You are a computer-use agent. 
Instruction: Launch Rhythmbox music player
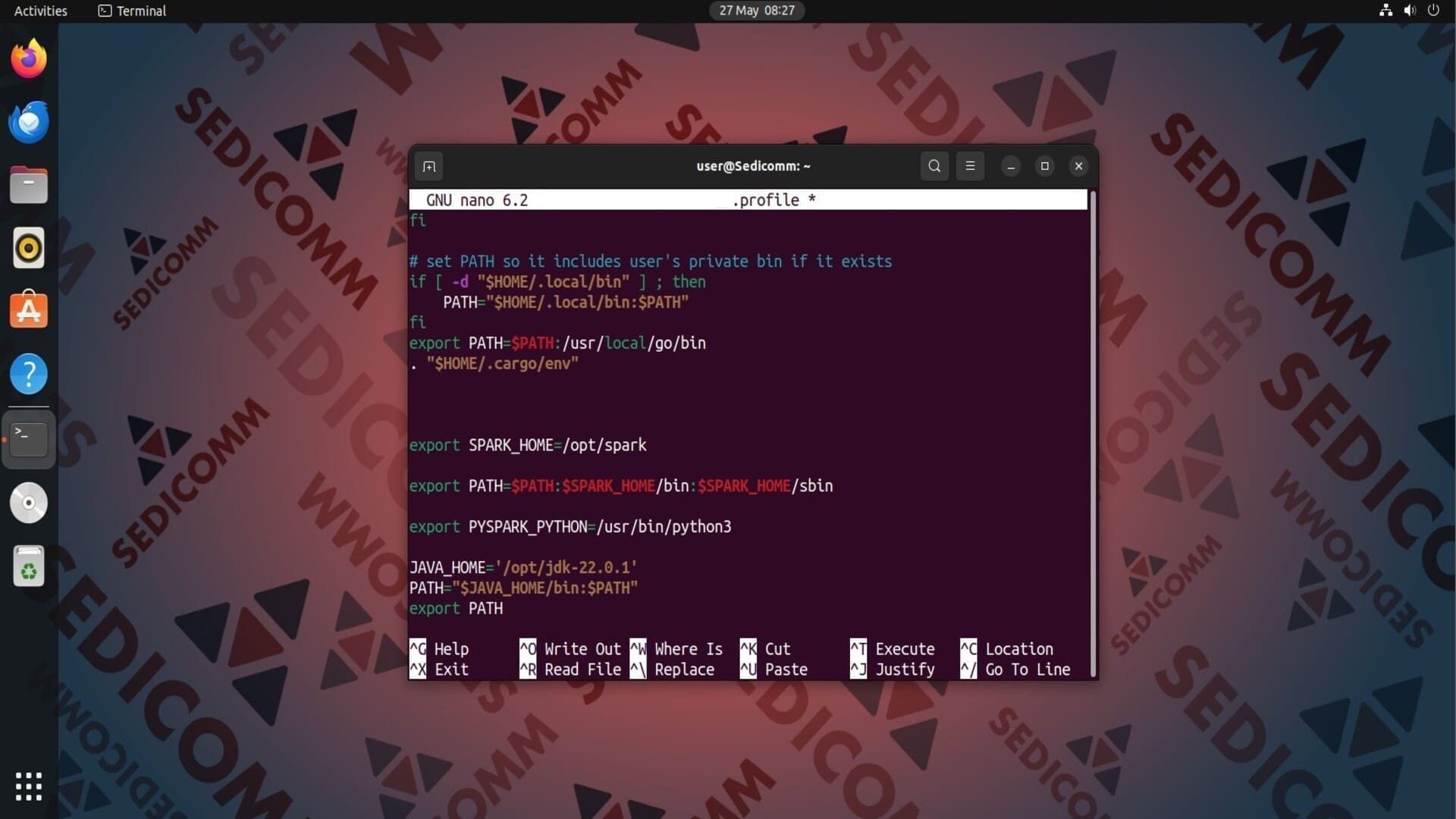[29, 248]
